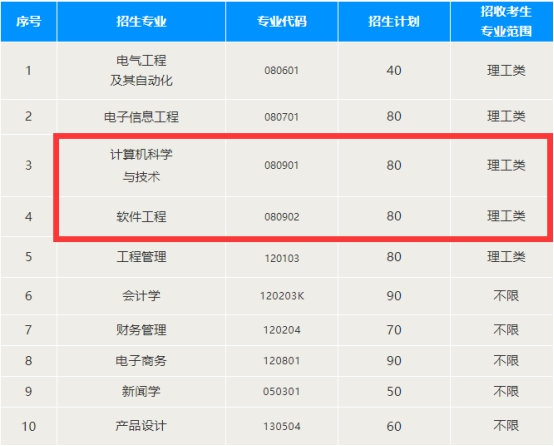Click the 会计学 major cell
554x446 pixels.
(x=141, y=295)
